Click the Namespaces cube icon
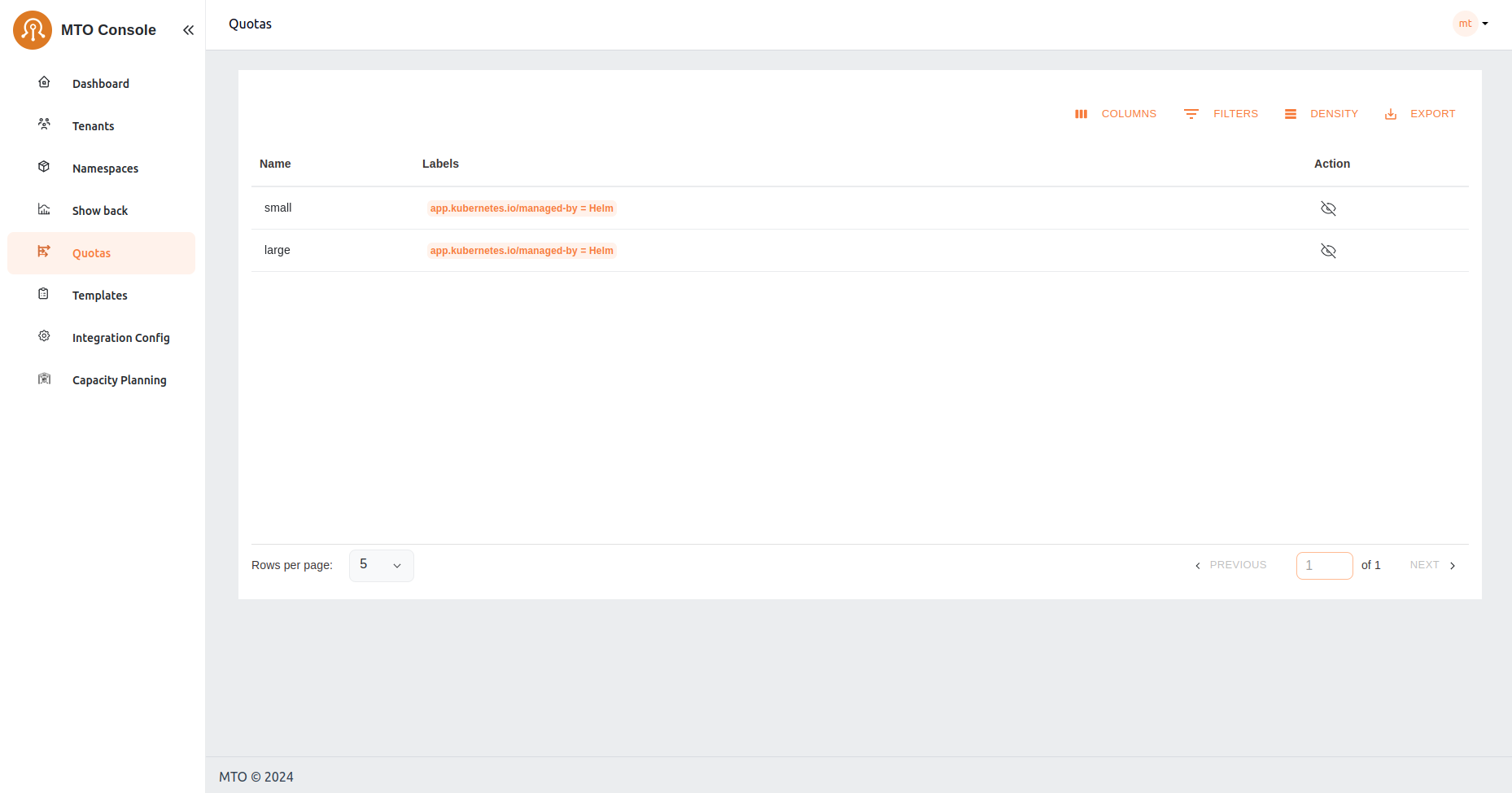This screenshot has width=1512, height=793. pyautogui.click(x=44, y=168)
